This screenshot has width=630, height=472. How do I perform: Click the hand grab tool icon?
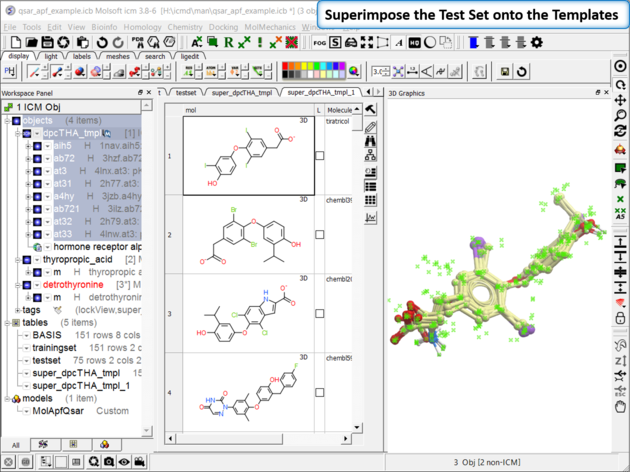(621, 408)
